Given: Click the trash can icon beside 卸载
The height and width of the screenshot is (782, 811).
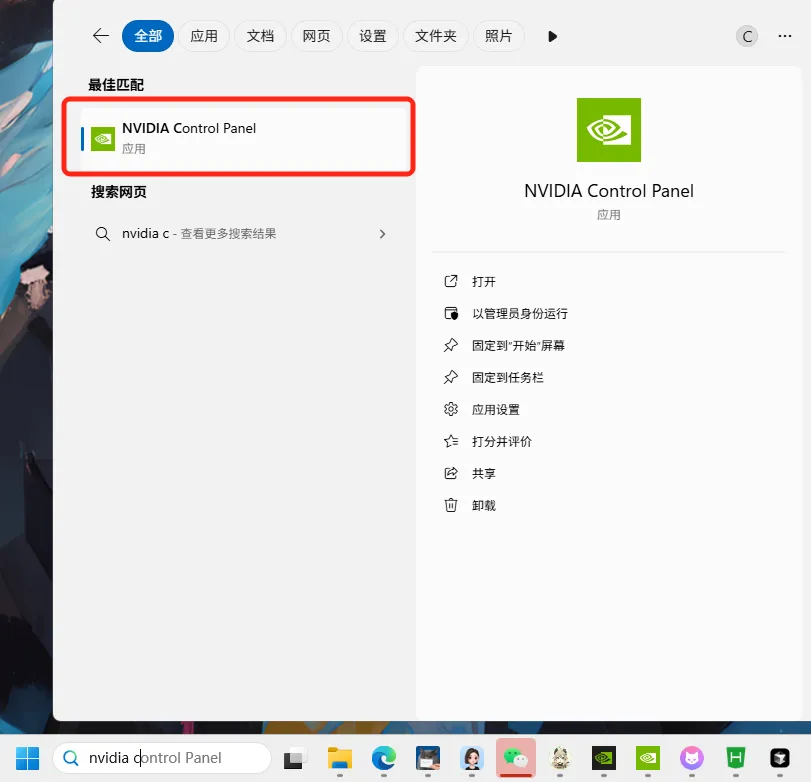Looking at the screenshot, I should (450, 505).
